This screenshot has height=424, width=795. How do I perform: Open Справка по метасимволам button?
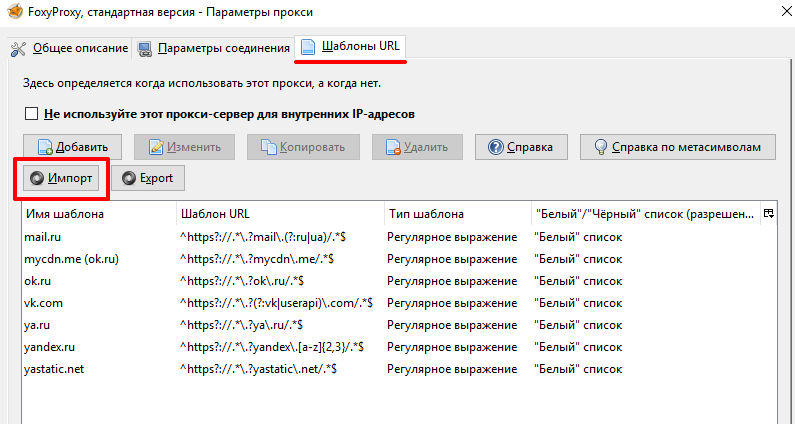(x=678, y=147)
